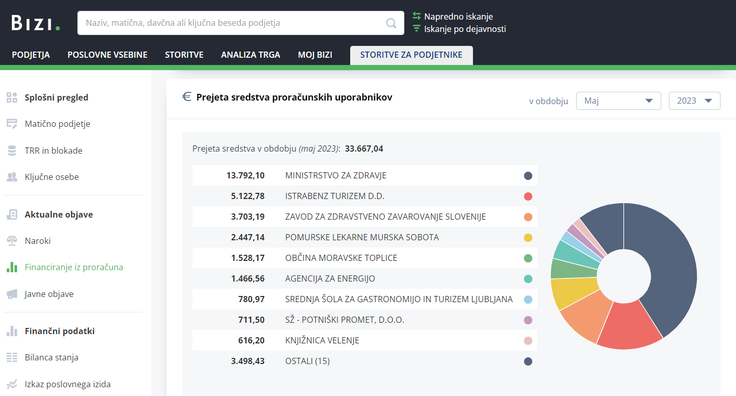
Task: Open the POSLOVNE VSEBINE menu
Action: tap(107, 55)
